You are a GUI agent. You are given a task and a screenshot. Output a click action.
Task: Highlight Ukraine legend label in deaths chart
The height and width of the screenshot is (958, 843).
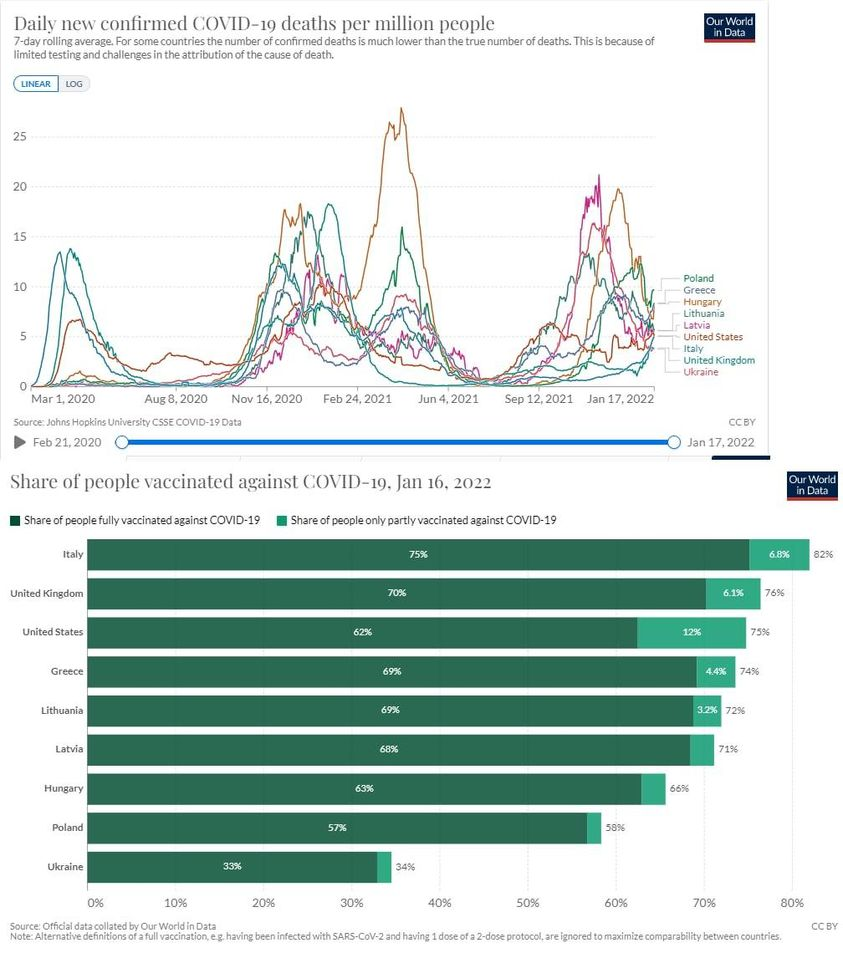tap(700, 372)
